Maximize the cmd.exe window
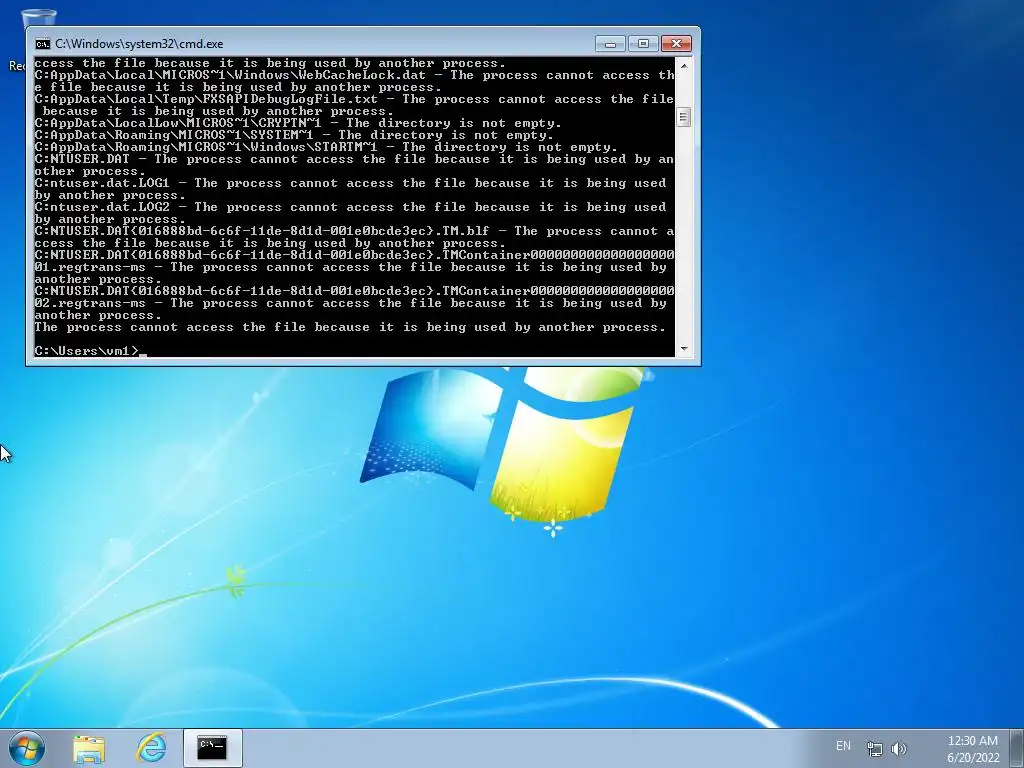 click(x=643, y=44)
